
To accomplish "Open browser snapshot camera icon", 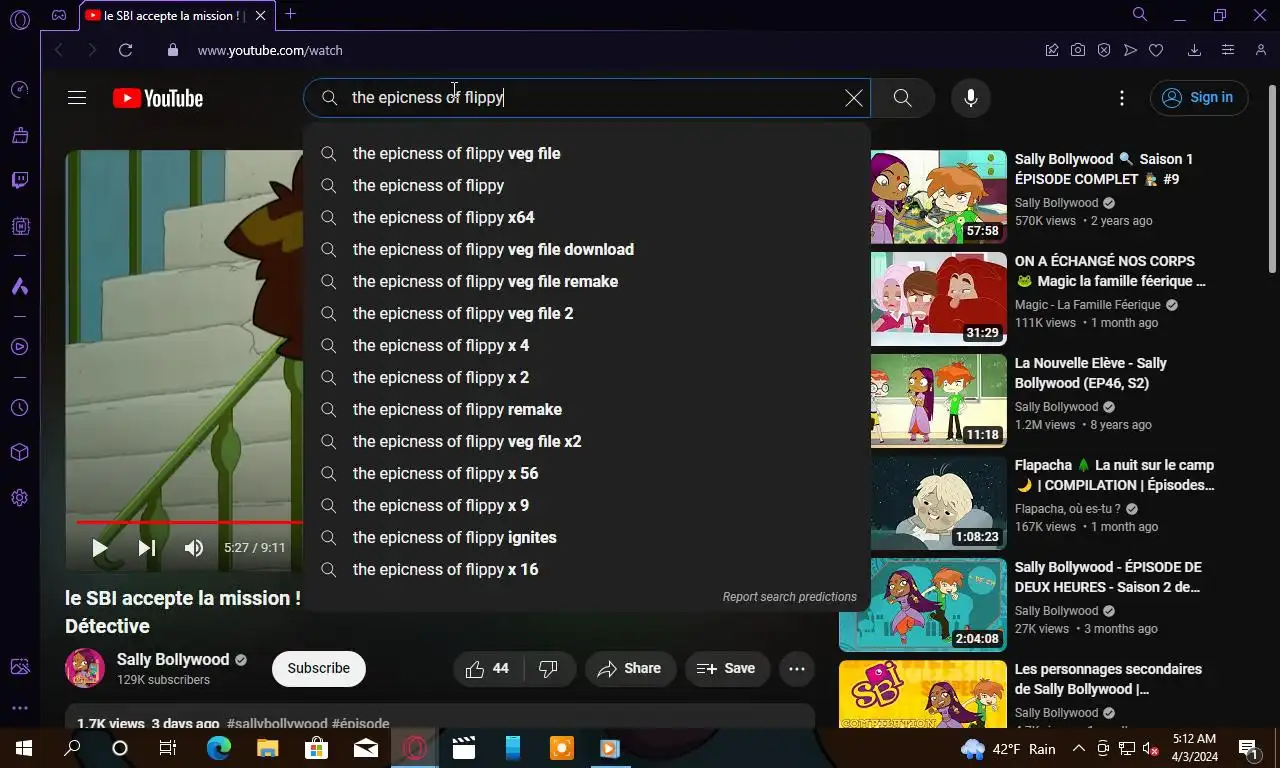I will pos(1078,50).
